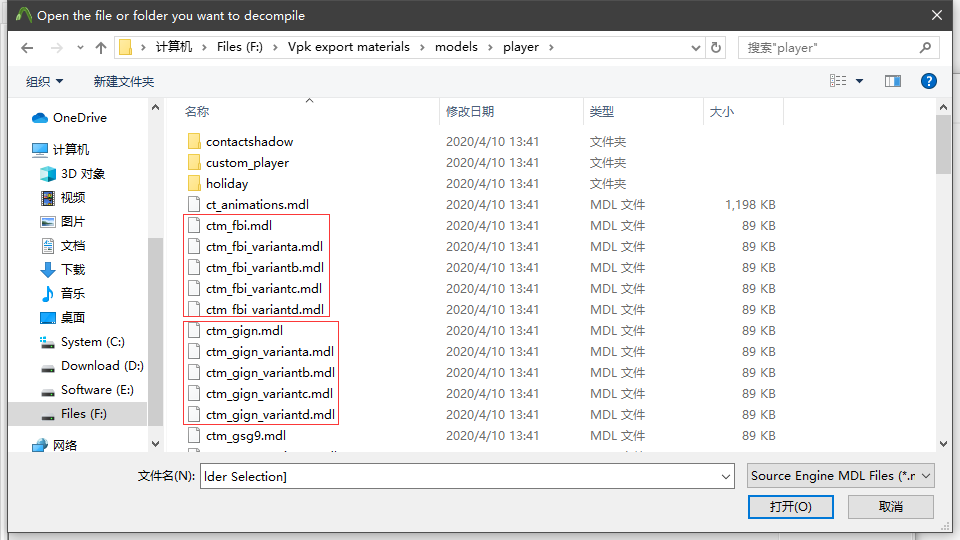960x540 pixels.
Task: Open the help question mark icon
Action: coord(928,81)
